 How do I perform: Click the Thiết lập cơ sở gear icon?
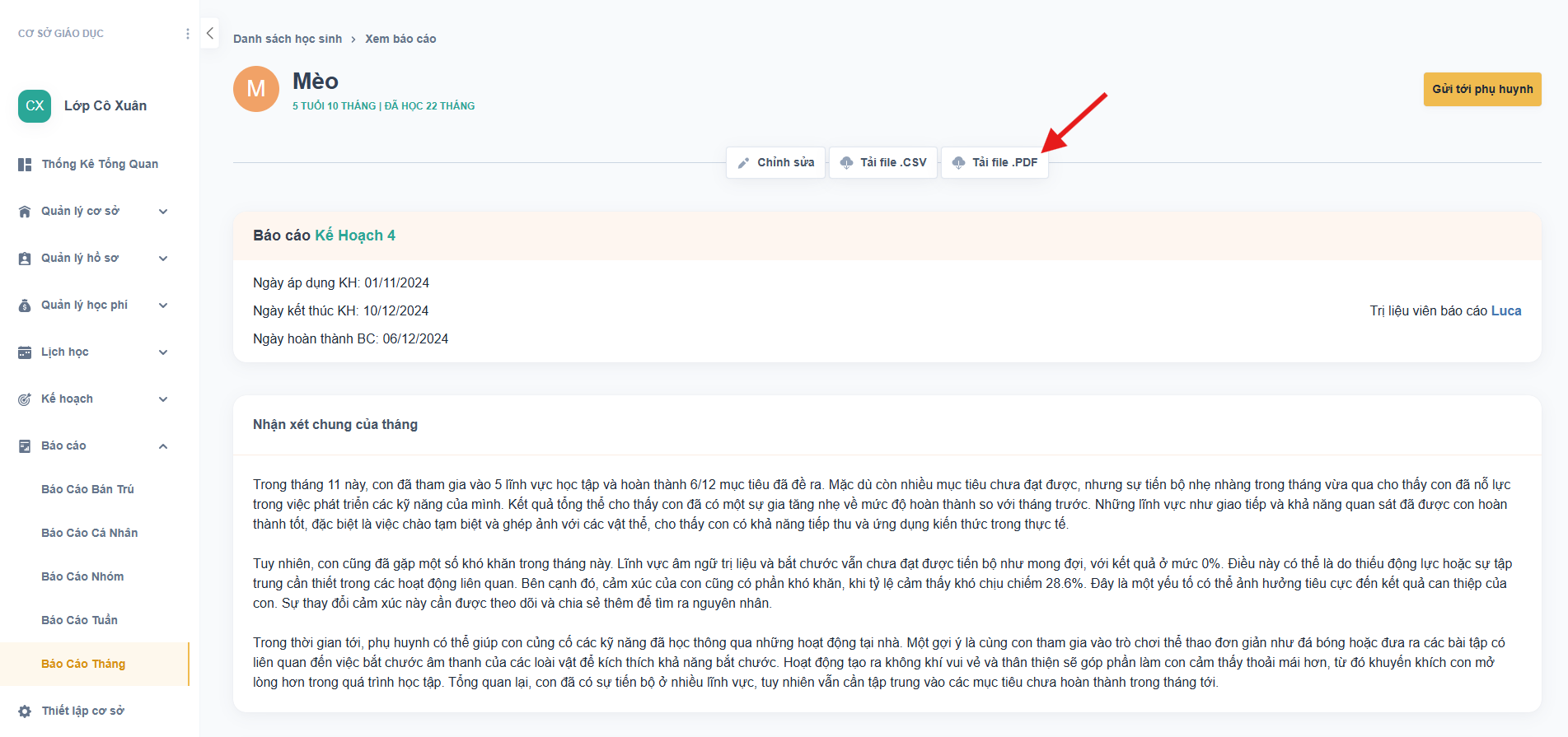(25, 711)
